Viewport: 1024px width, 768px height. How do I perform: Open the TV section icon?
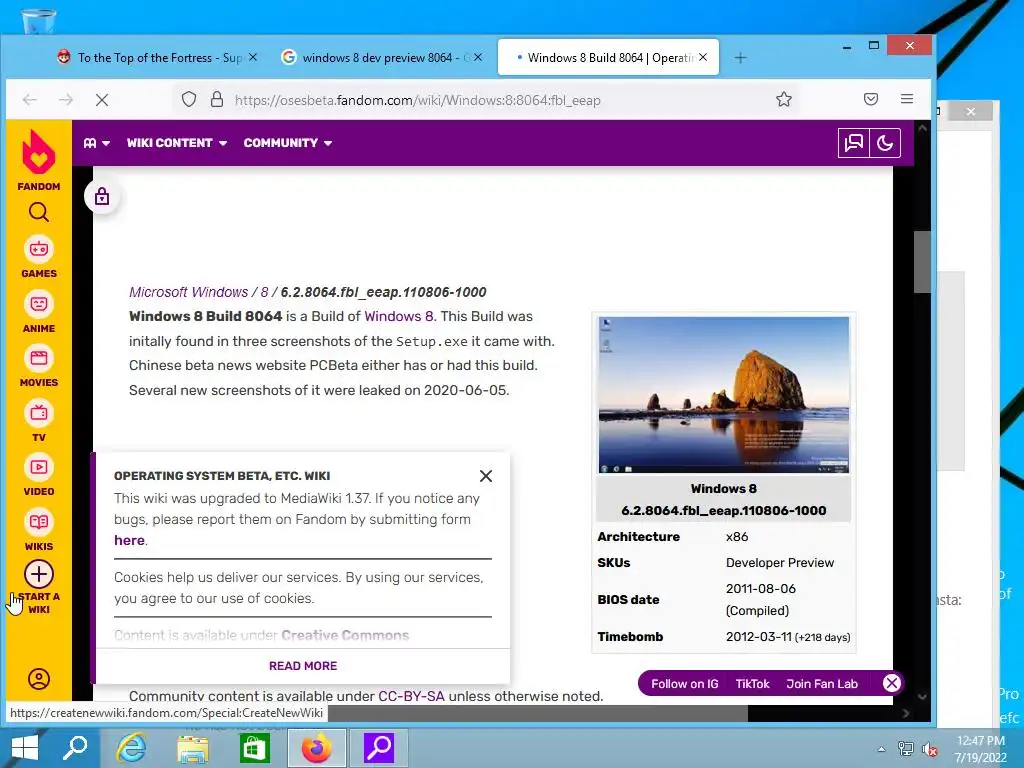(39, 413)
